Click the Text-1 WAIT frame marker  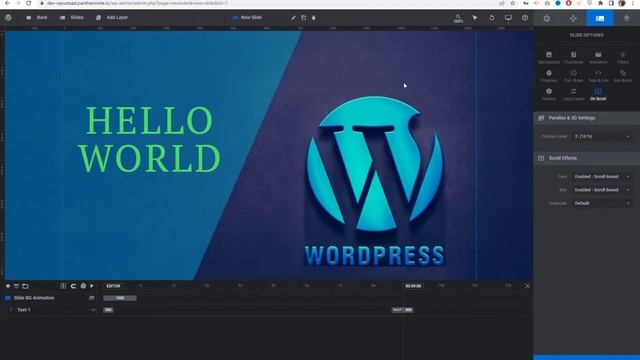pyautogui.click(x=397, y=310)
